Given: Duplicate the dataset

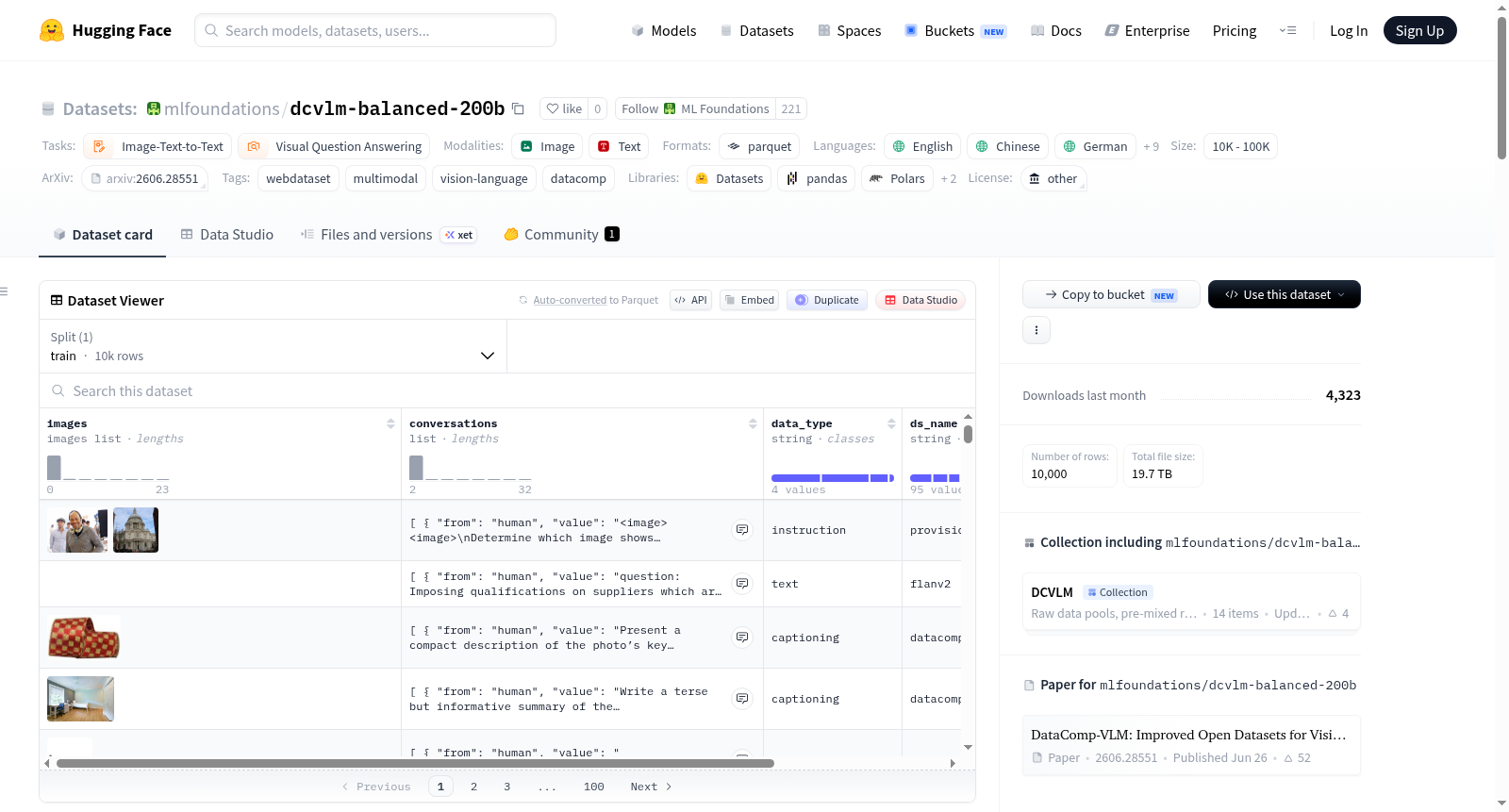Looking at the screenshot, I should (x=827, y=300).
